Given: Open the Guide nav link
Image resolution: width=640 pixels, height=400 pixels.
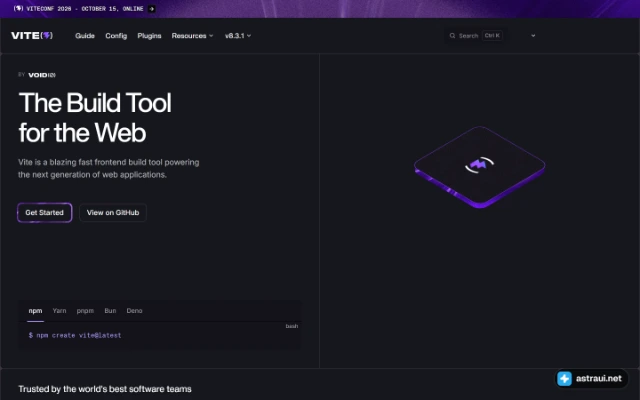Looking at the screenshot, I should (x=85, y=36).
